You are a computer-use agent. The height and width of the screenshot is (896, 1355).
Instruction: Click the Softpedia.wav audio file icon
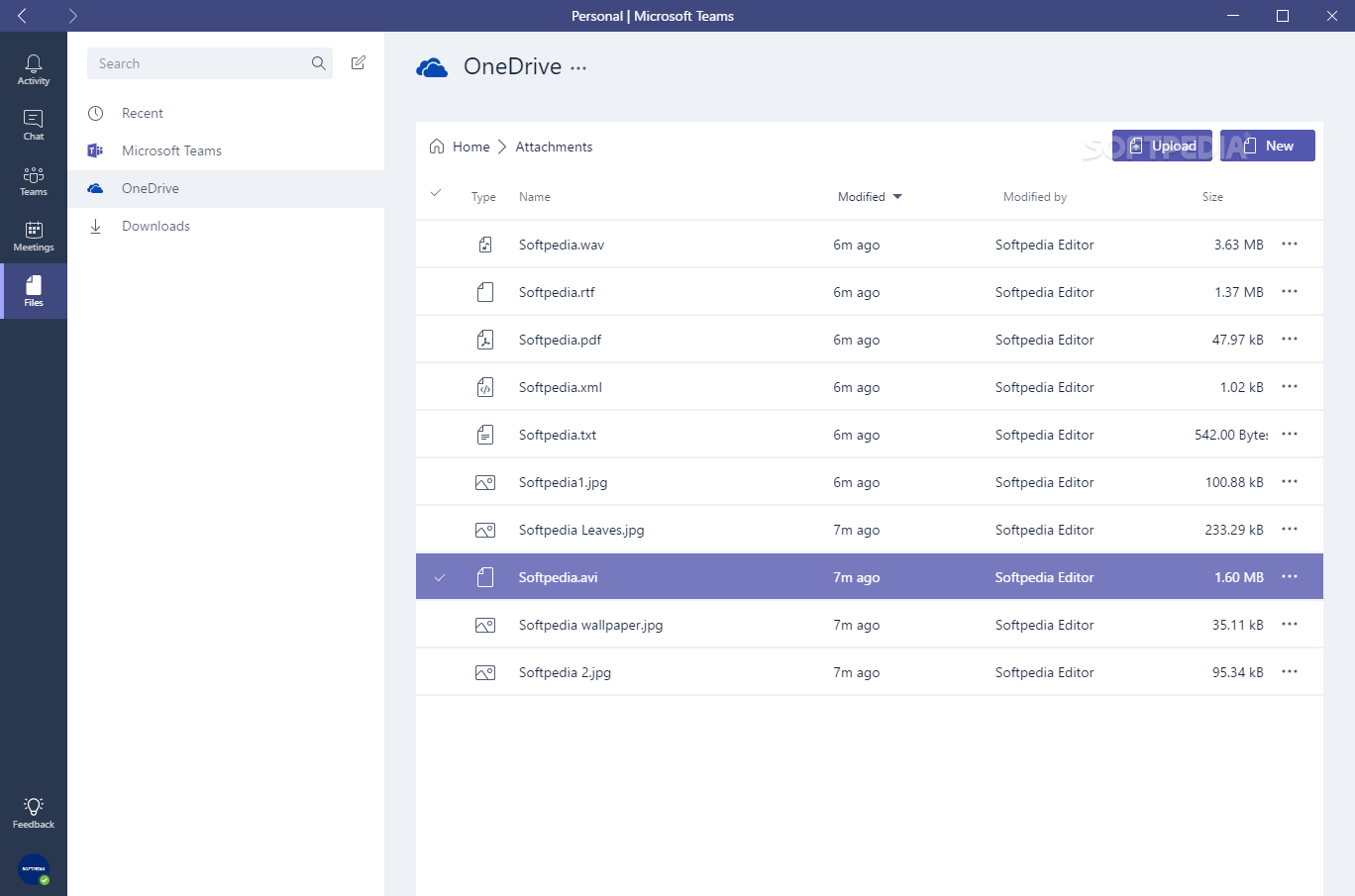(485, 245)
